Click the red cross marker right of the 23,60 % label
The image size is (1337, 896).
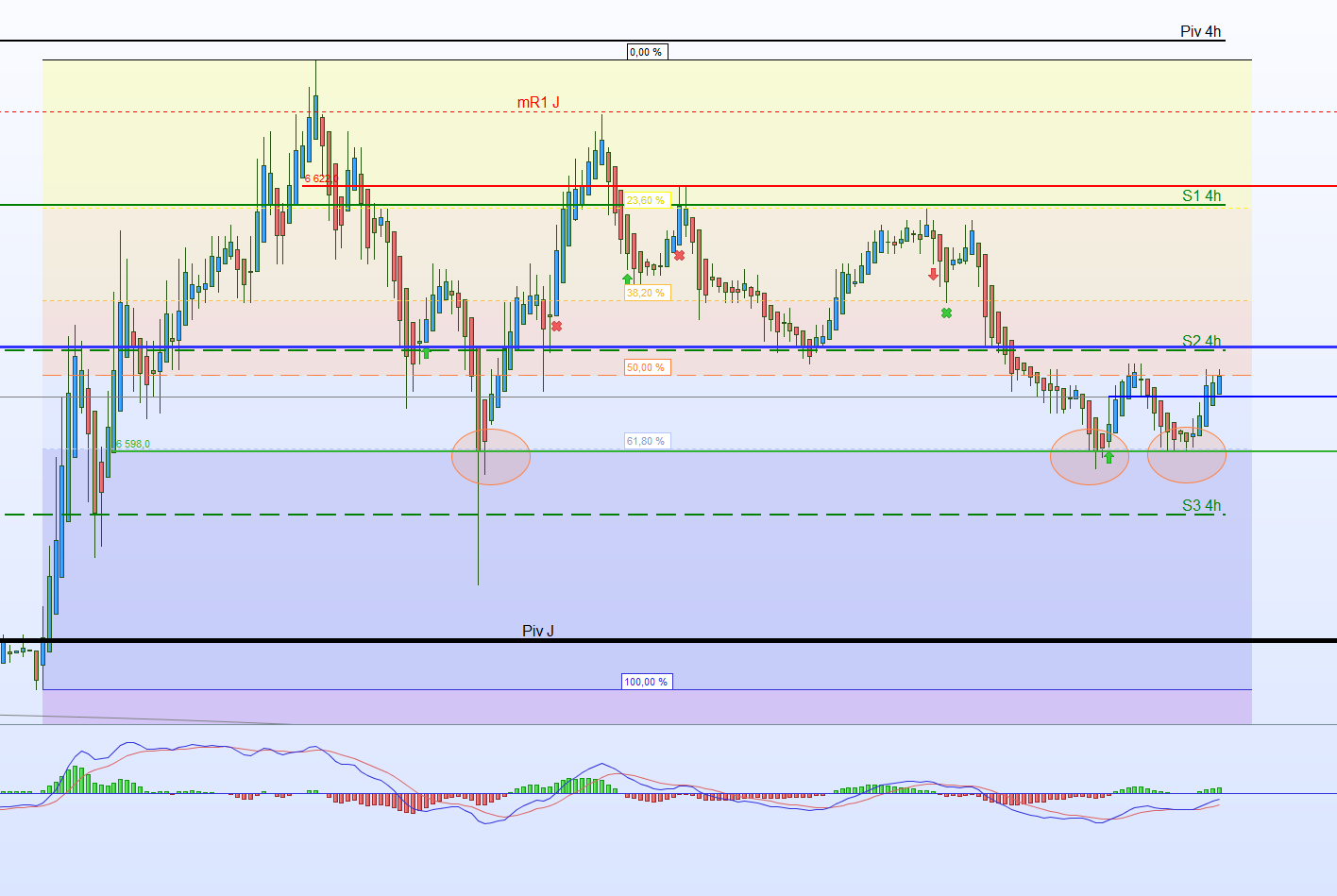(679, 255)
